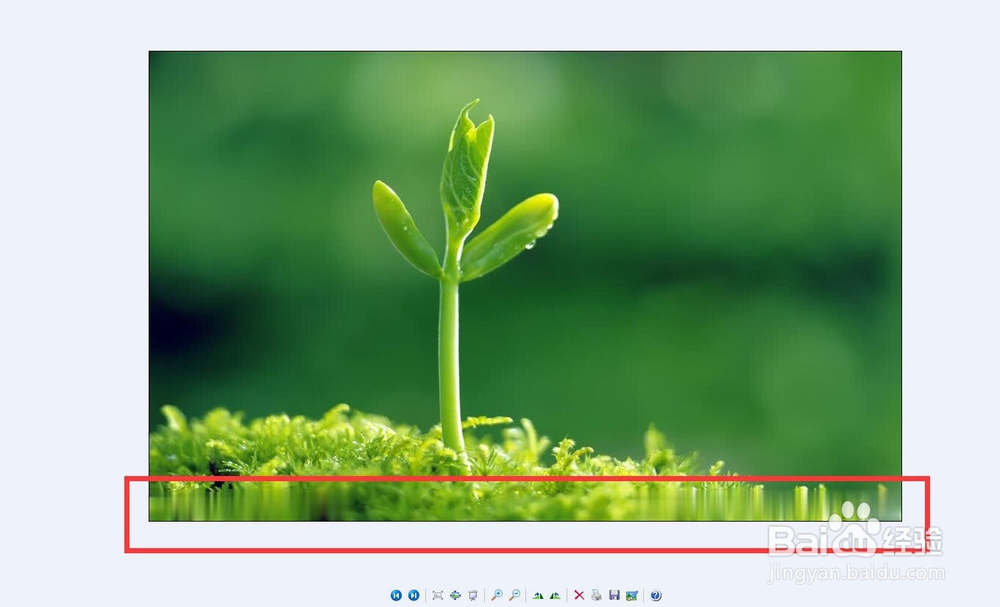Go to the previous image
This screenshot has height=607, width=1000.
(397, 594)
